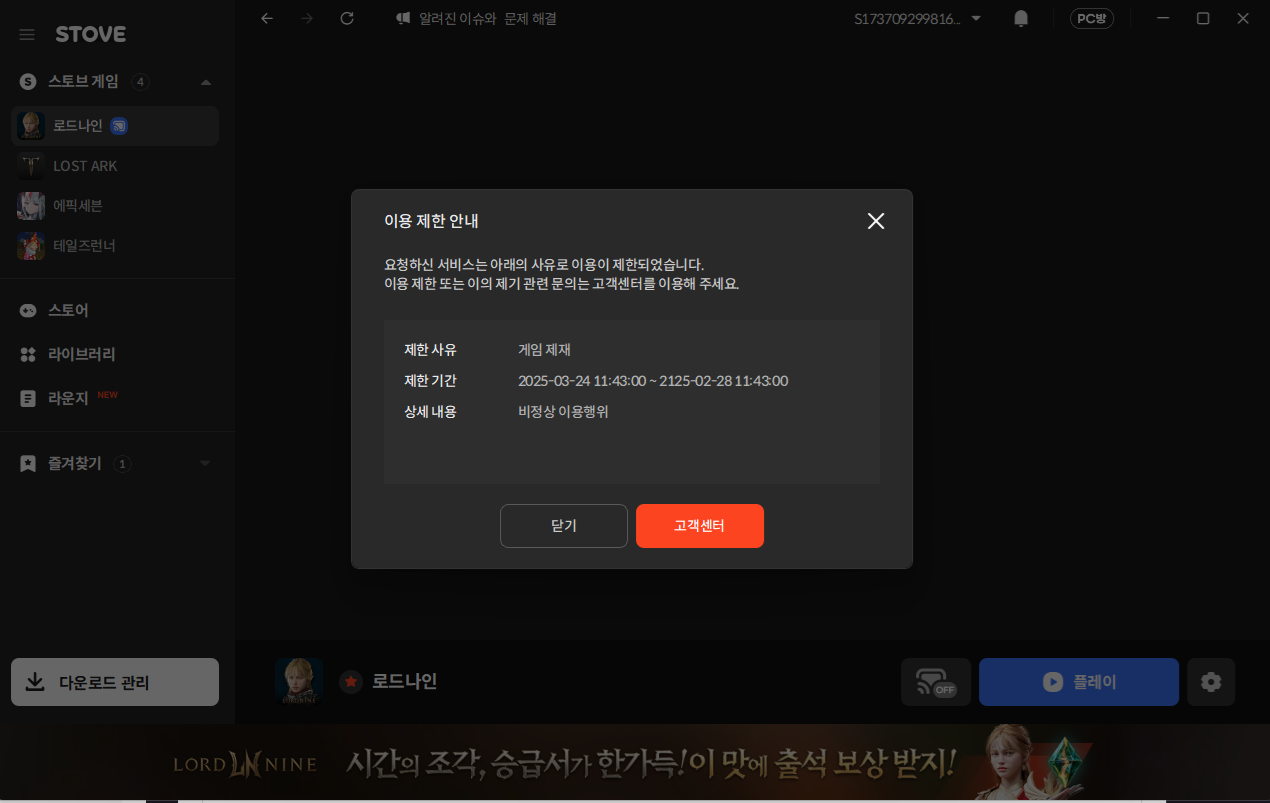1270x803 pixels.
Task: Click the LORD NINE banner advertisement
Action: [x=635, y=763]
